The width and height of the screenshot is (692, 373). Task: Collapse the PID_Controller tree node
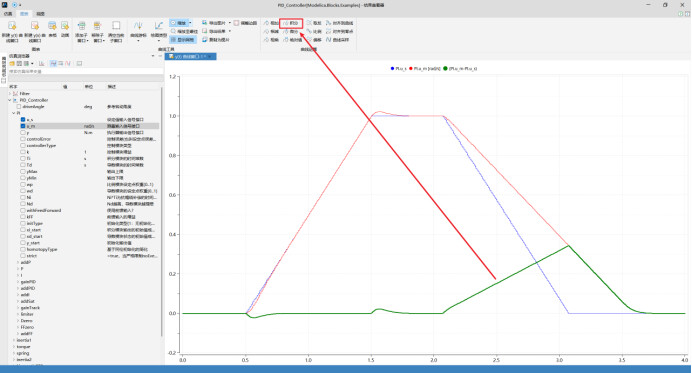tap(10, 100)
